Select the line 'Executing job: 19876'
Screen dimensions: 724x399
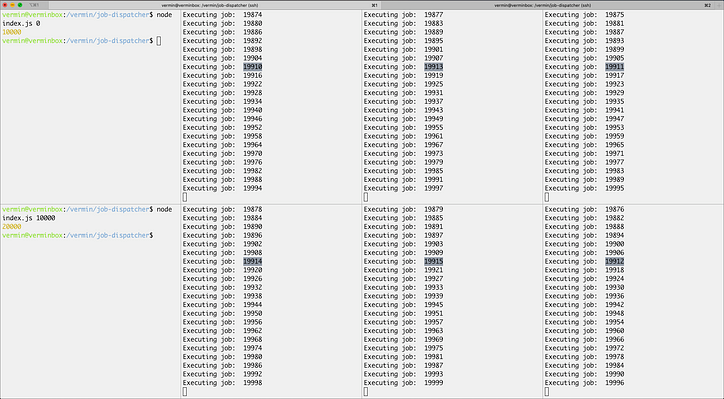pyautogui.click(x=584, y=209)
